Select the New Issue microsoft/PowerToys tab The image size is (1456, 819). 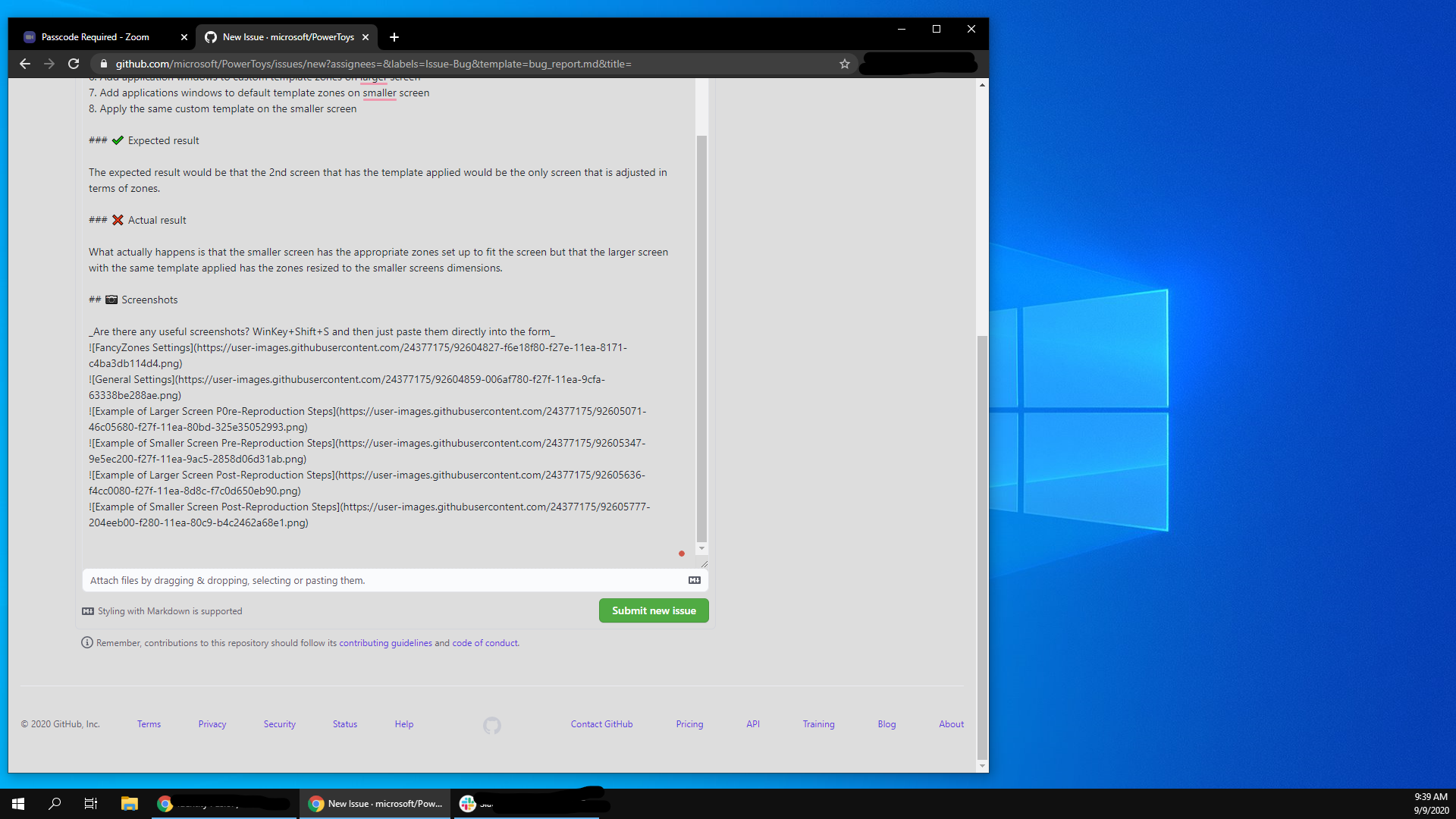click(x=288, y=37)
